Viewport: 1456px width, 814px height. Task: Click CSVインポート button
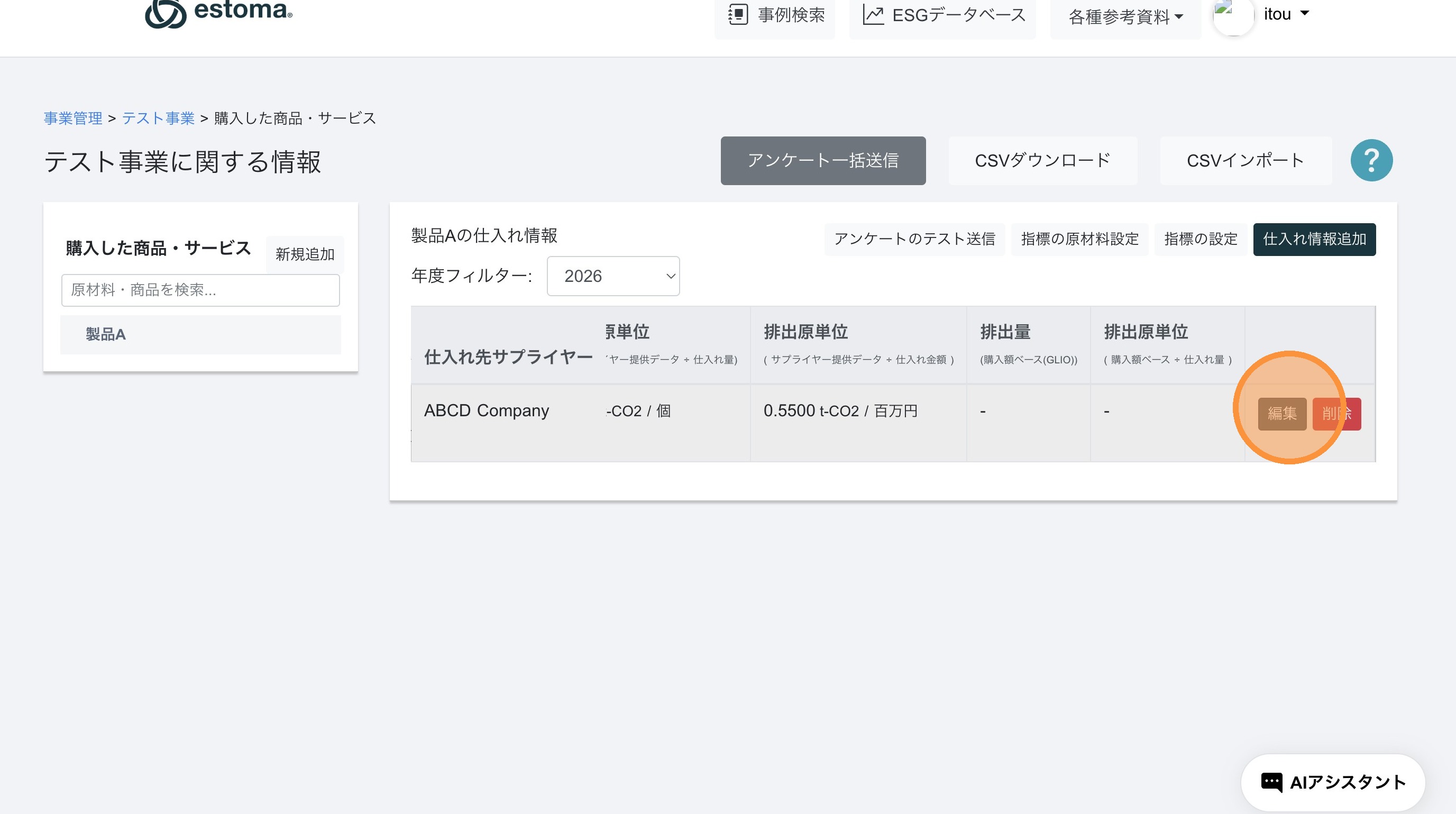1246,161
